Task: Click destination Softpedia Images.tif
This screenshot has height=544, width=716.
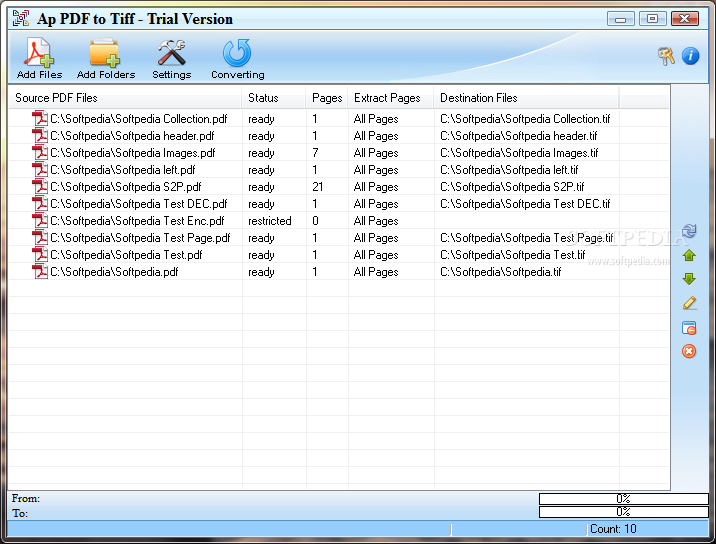Action: 519,153
